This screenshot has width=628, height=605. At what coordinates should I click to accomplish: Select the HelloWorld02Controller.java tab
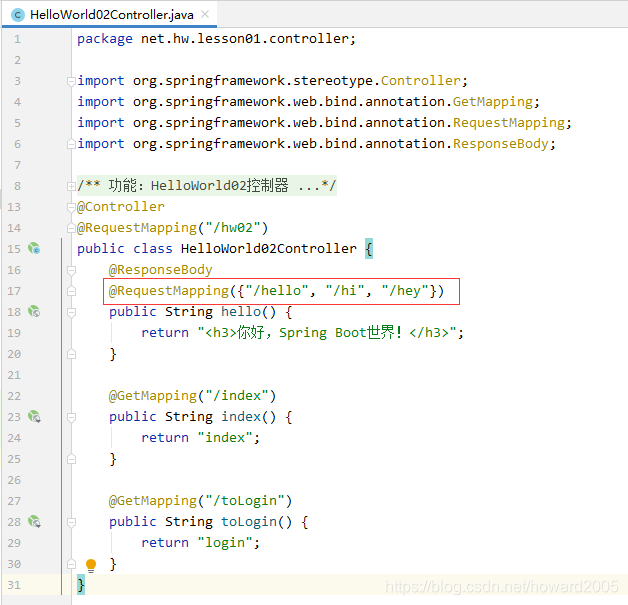tap(109, 15)
